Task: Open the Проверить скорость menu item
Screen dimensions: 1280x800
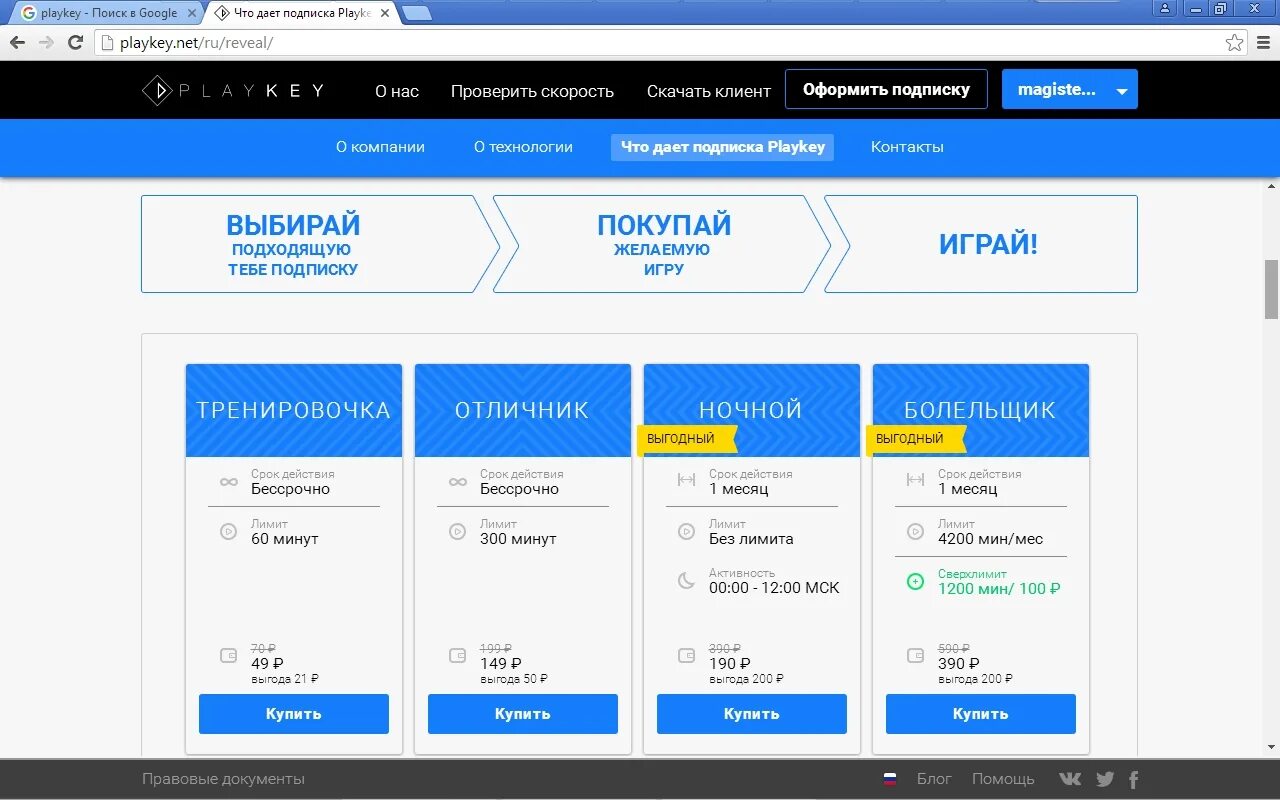Action: [x=532, y=91]
